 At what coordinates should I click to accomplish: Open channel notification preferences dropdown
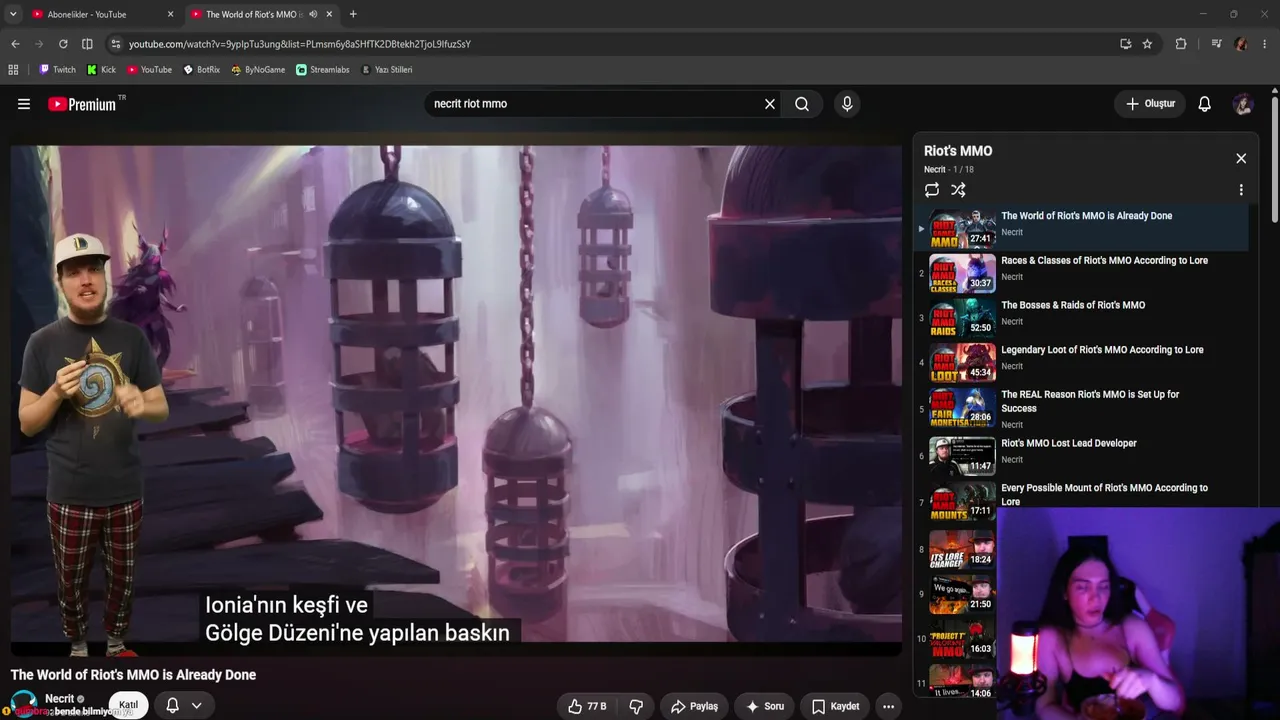[184, 705]
